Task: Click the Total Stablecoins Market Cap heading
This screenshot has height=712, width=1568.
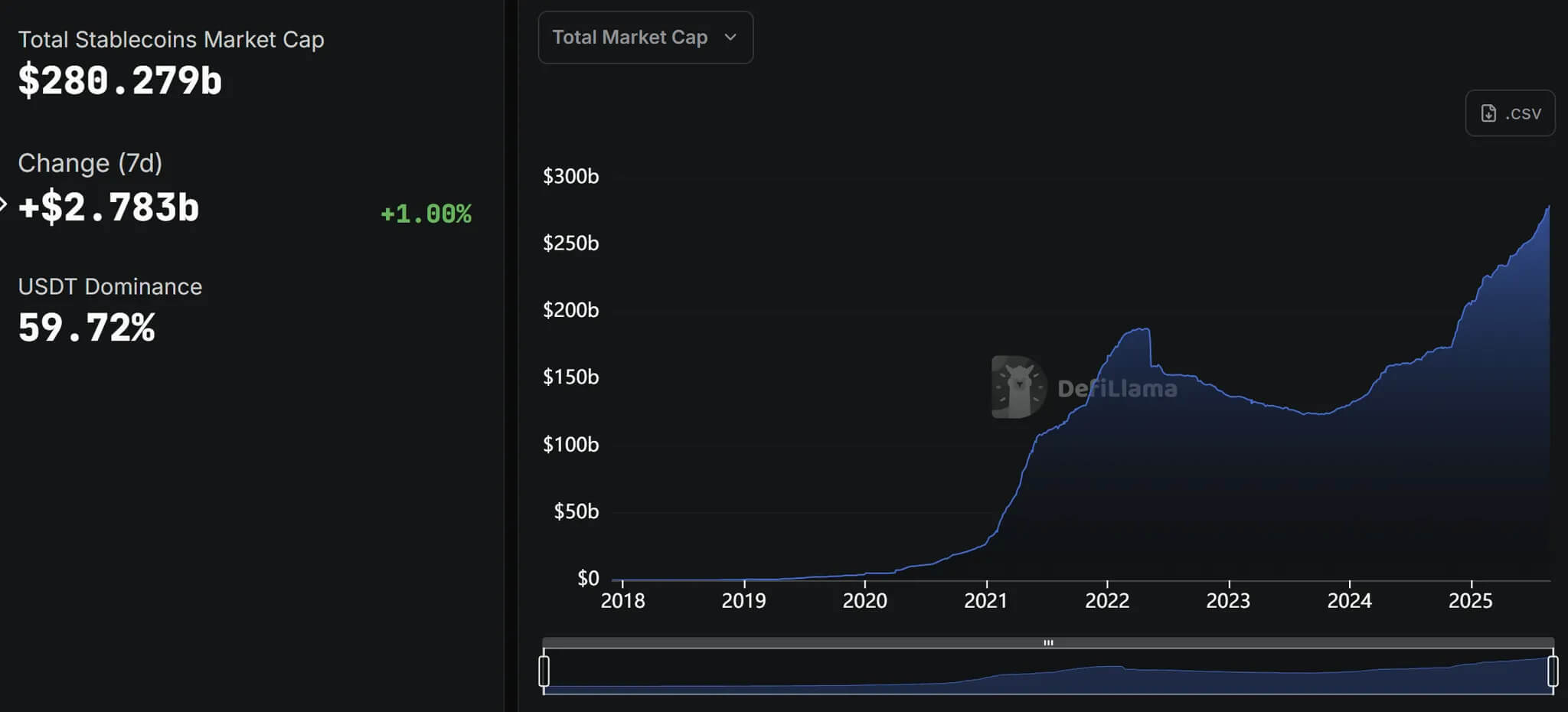Action: click(x=171, y=40)
